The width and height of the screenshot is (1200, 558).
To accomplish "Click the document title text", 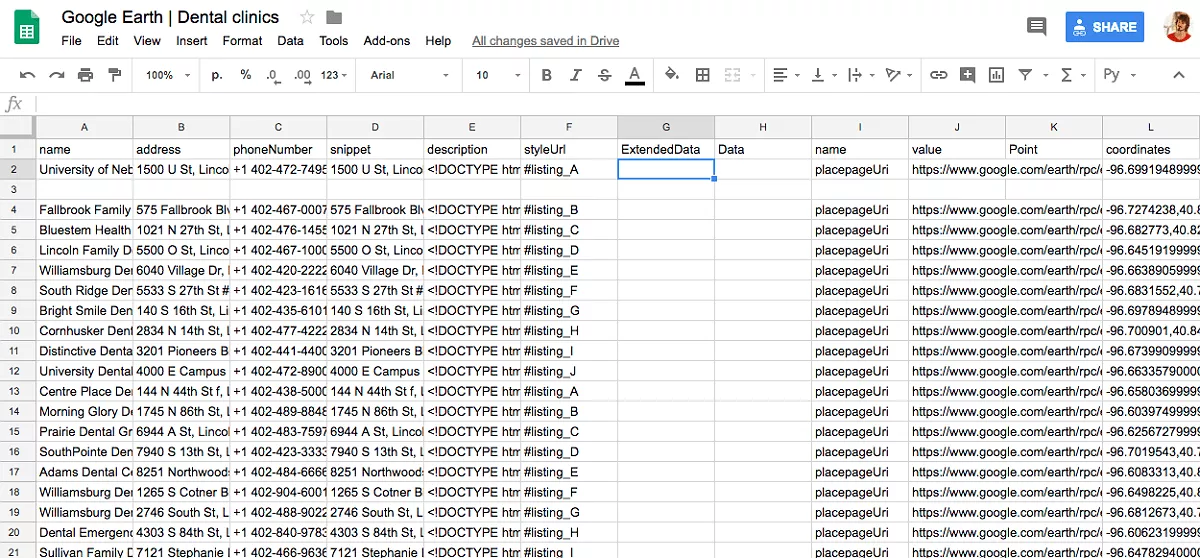I will (x=170, y=17).
